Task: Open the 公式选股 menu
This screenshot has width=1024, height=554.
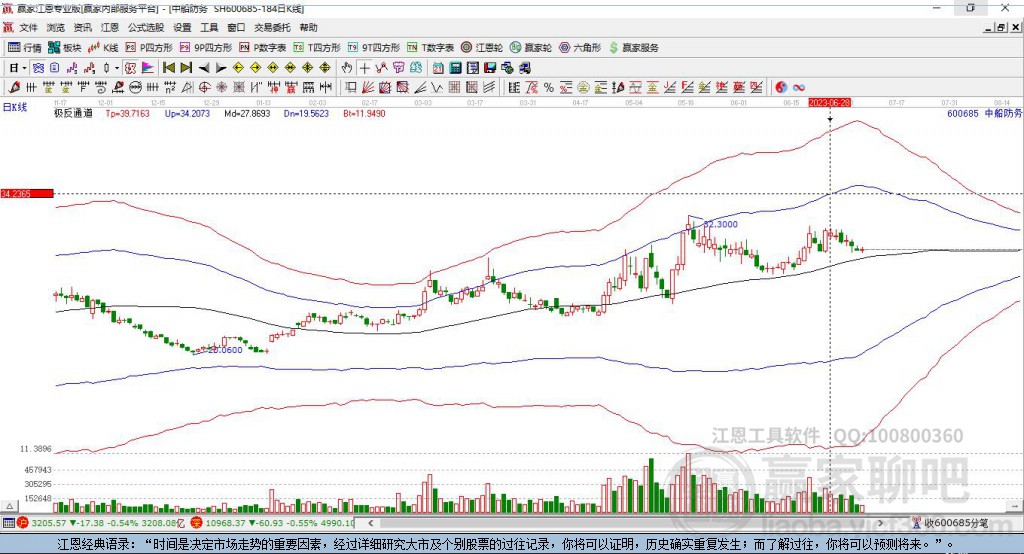Action: 146,27
